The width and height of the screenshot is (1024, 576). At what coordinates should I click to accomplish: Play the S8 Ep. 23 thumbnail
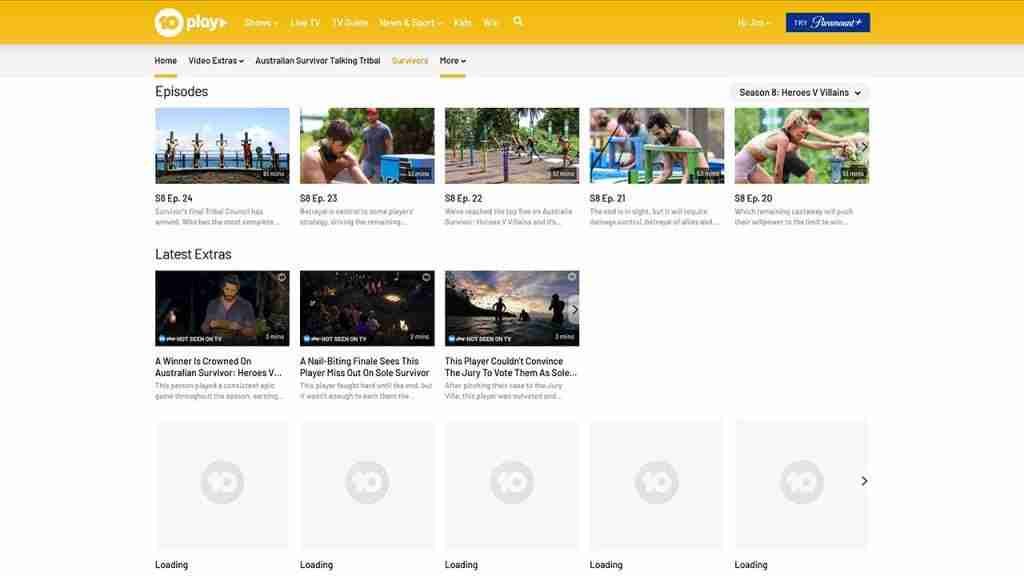367,146
